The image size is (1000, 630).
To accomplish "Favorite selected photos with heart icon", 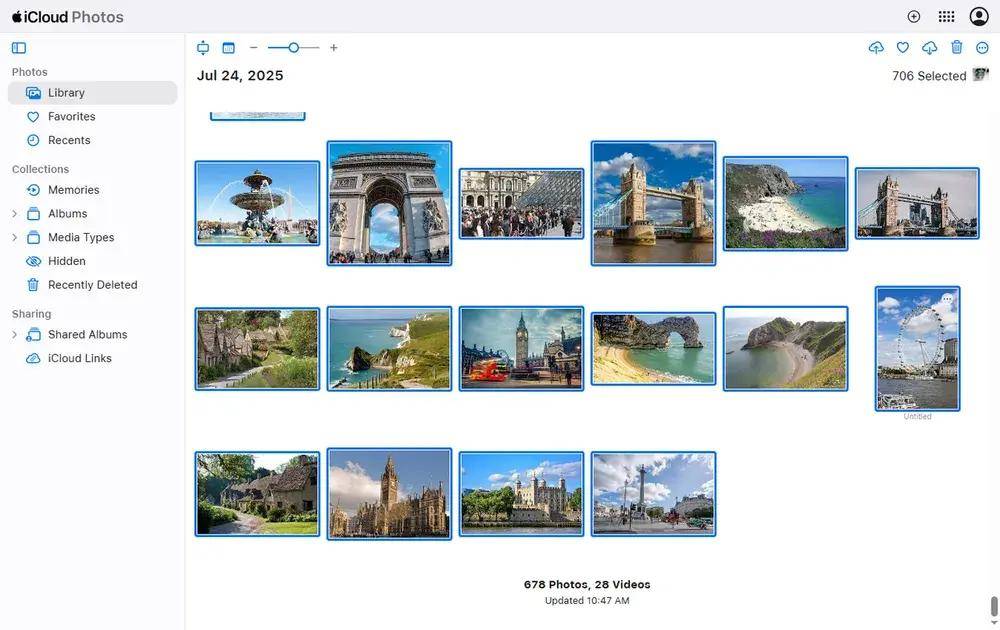I will pos(903,48).
